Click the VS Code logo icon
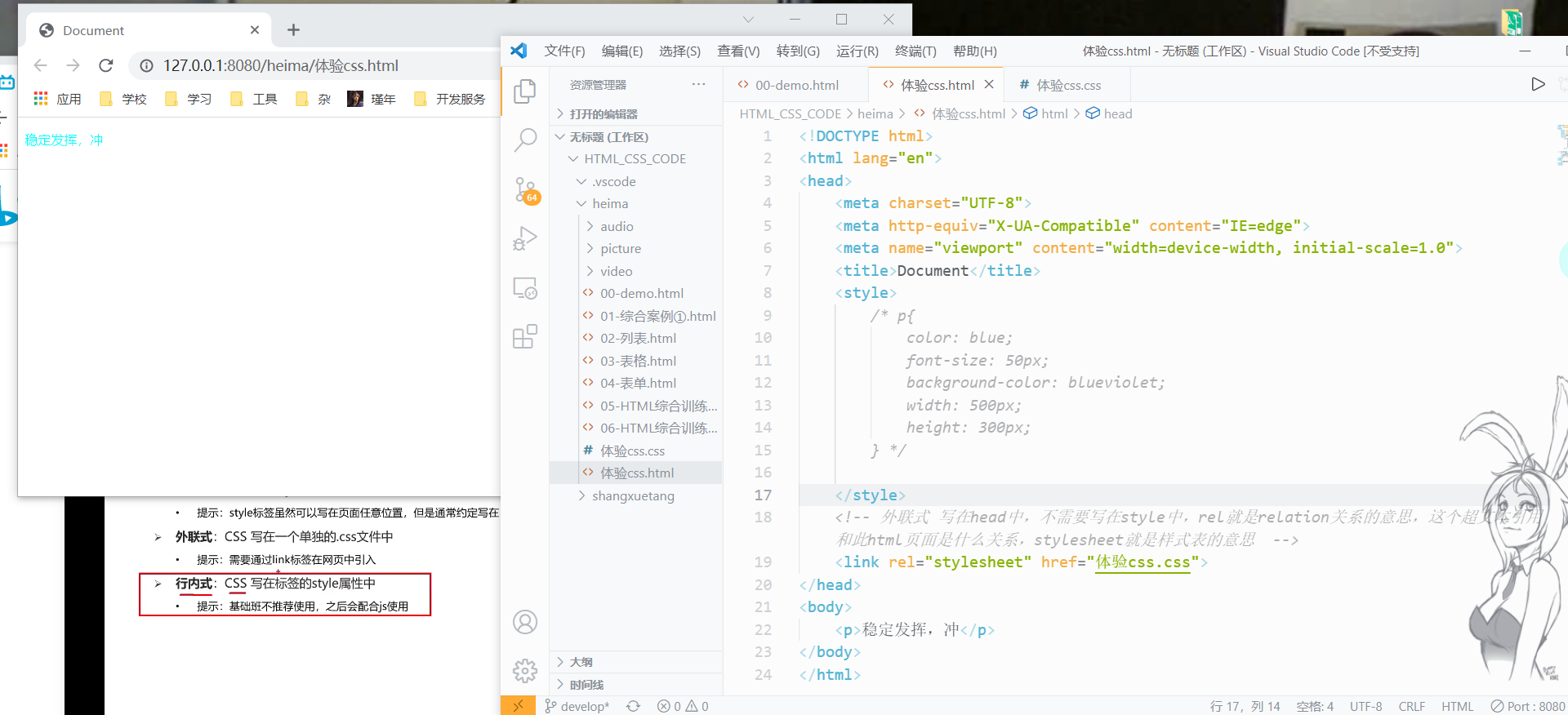Image resolution: width=1568 pixels, height=715 pixels. [519, 51]
